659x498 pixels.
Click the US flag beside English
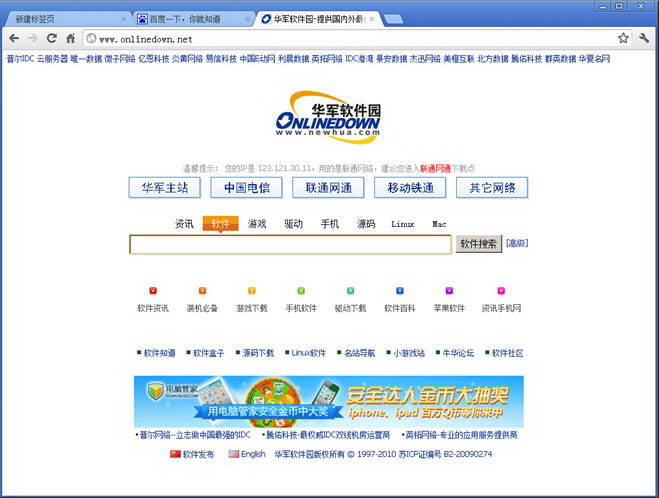[234, 454]
